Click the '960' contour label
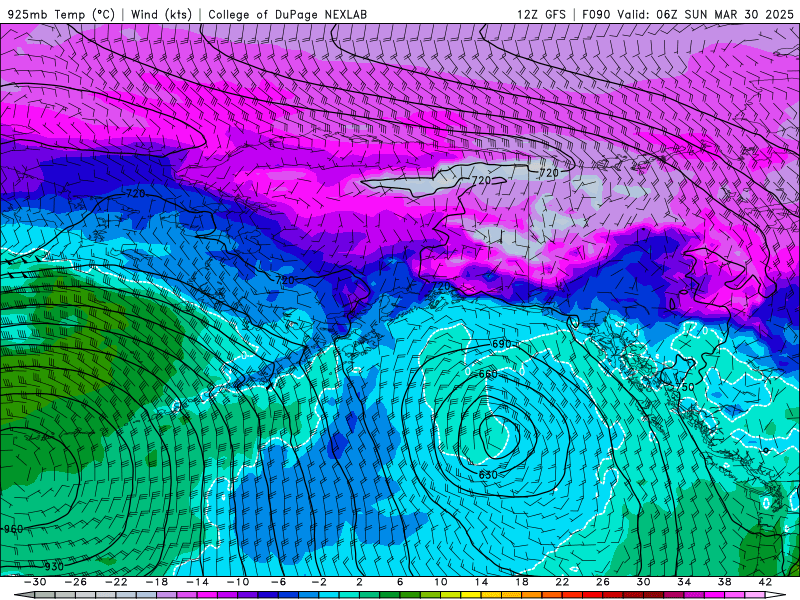The image size is (800, 600). pyautogui.click(x=14, y=529)
